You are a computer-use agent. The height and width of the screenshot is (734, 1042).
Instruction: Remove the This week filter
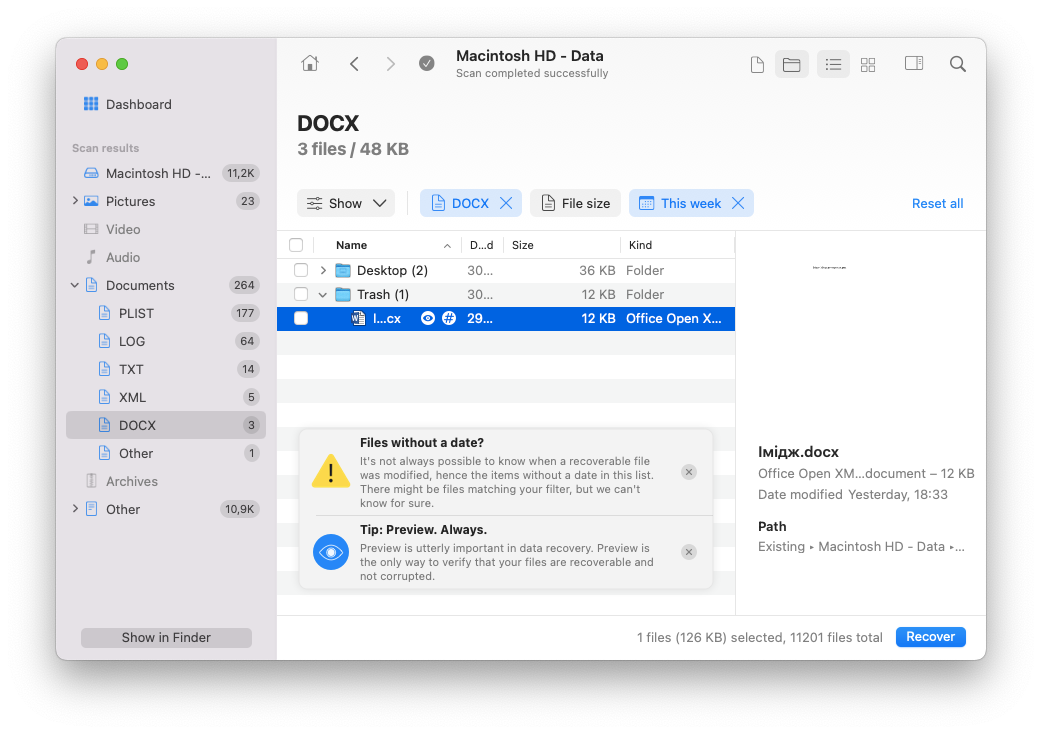point(738,203)
